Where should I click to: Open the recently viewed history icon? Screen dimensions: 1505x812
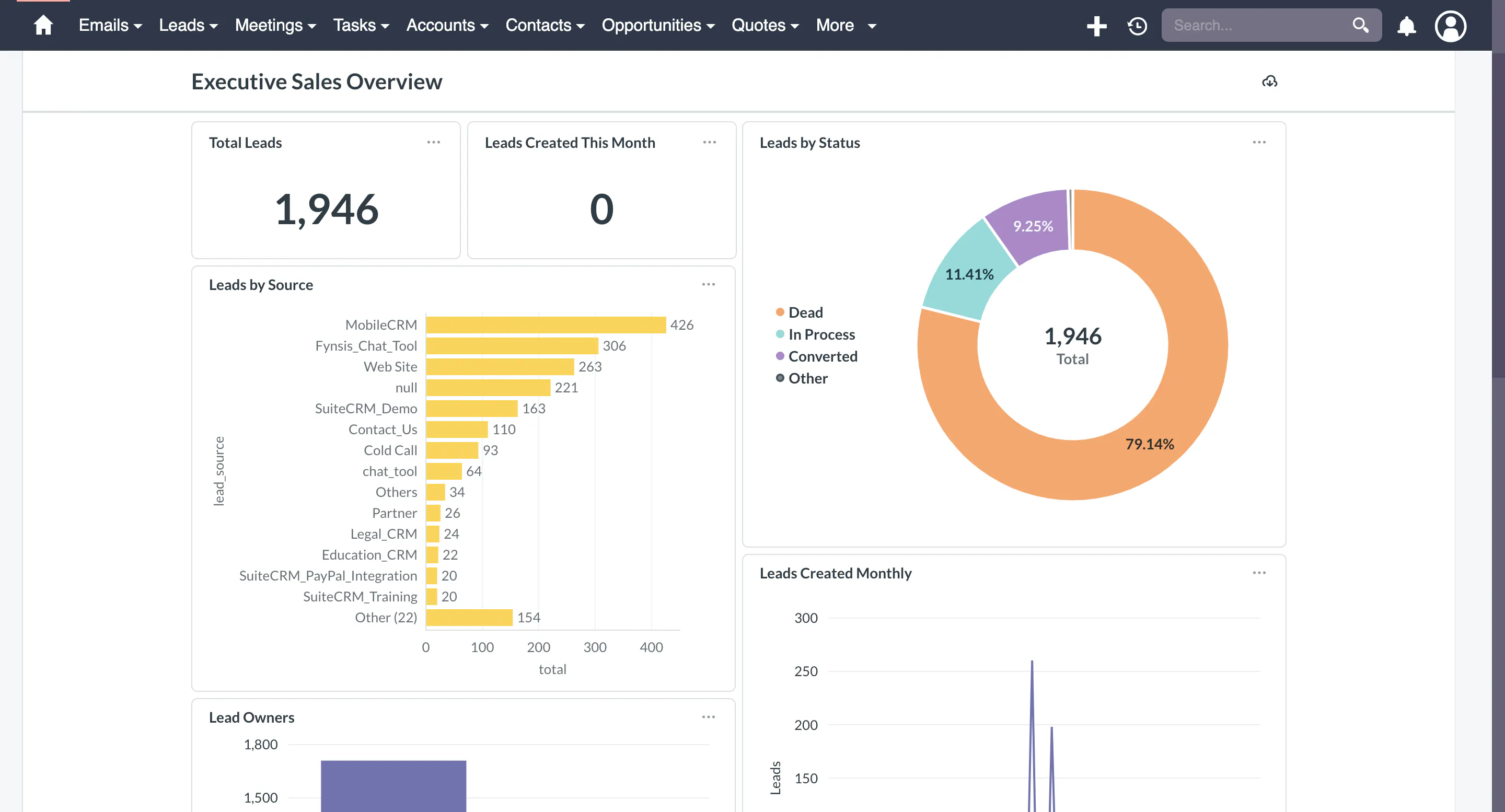coord(1137,26)
